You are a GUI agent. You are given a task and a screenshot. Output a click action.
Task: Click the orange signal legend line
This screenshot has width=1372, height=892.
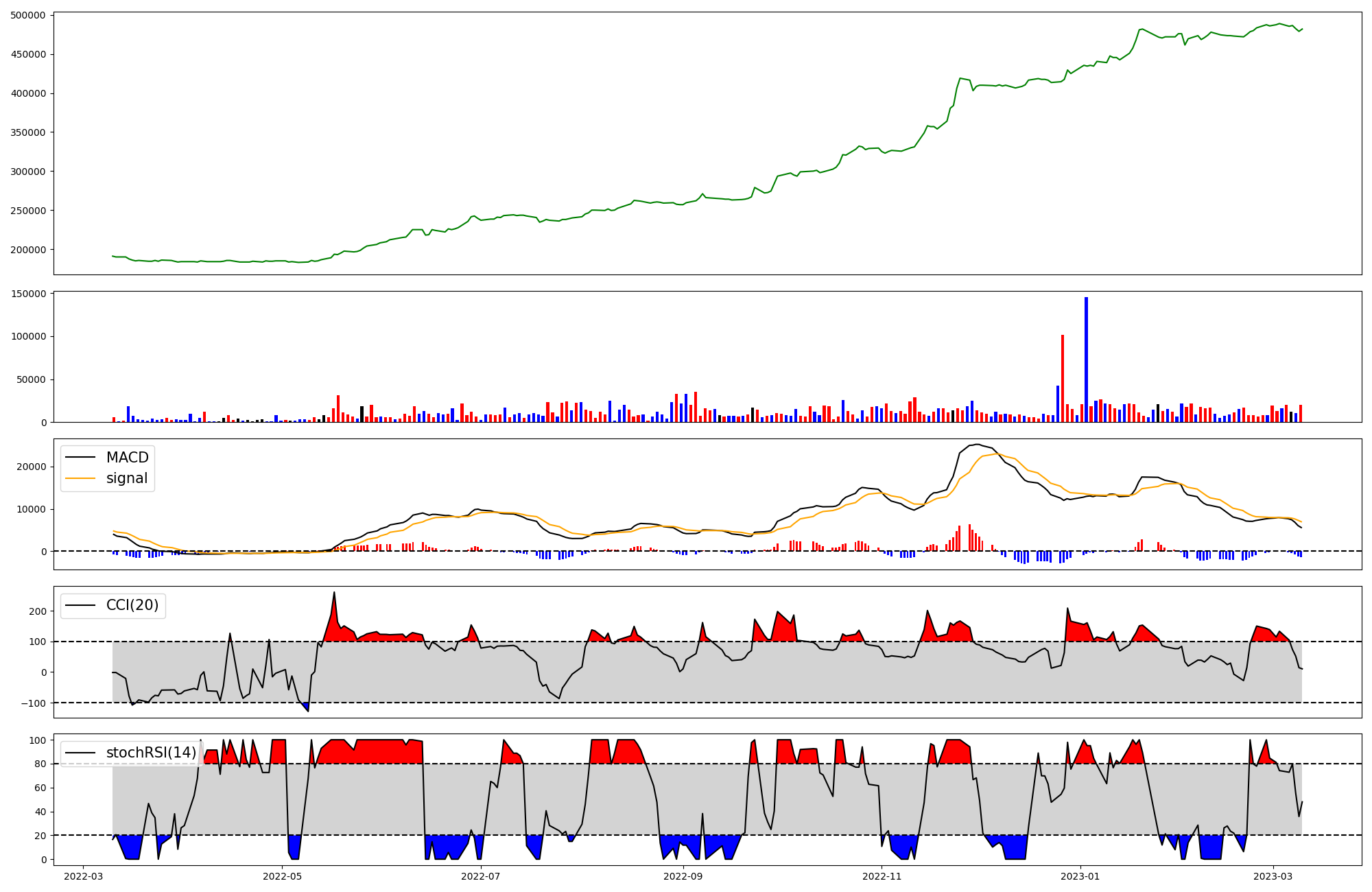click(x=80, y=478)
